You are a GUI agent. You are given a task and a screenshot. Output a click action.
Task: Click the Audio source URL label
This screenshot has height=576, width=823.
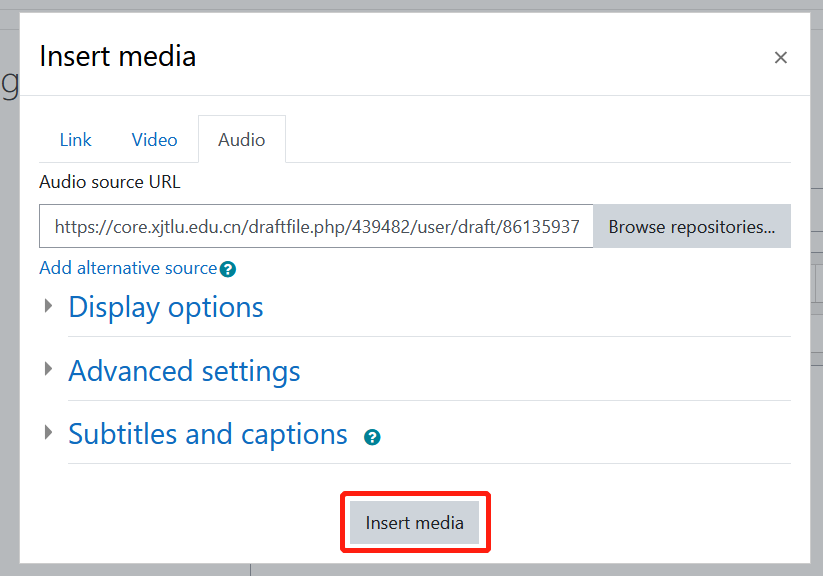(x=110, y=182)
